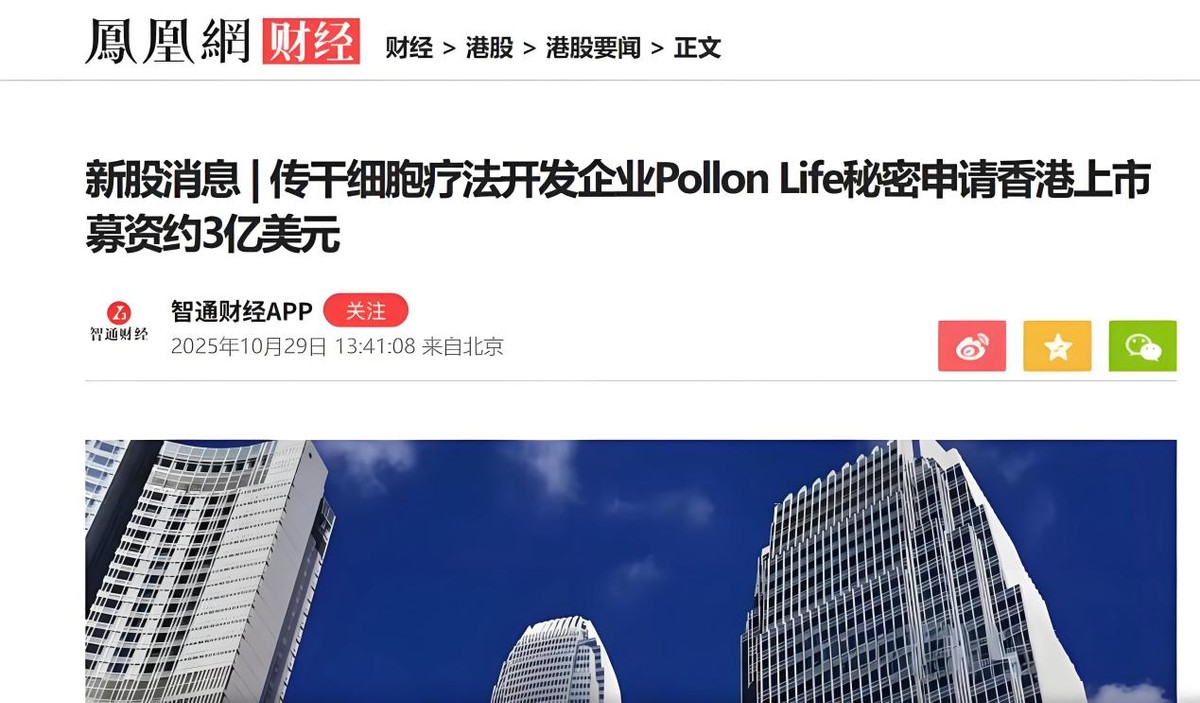Add article to favorites with star icon
Screen dimensions: 1200x703
coord(1057,346)
